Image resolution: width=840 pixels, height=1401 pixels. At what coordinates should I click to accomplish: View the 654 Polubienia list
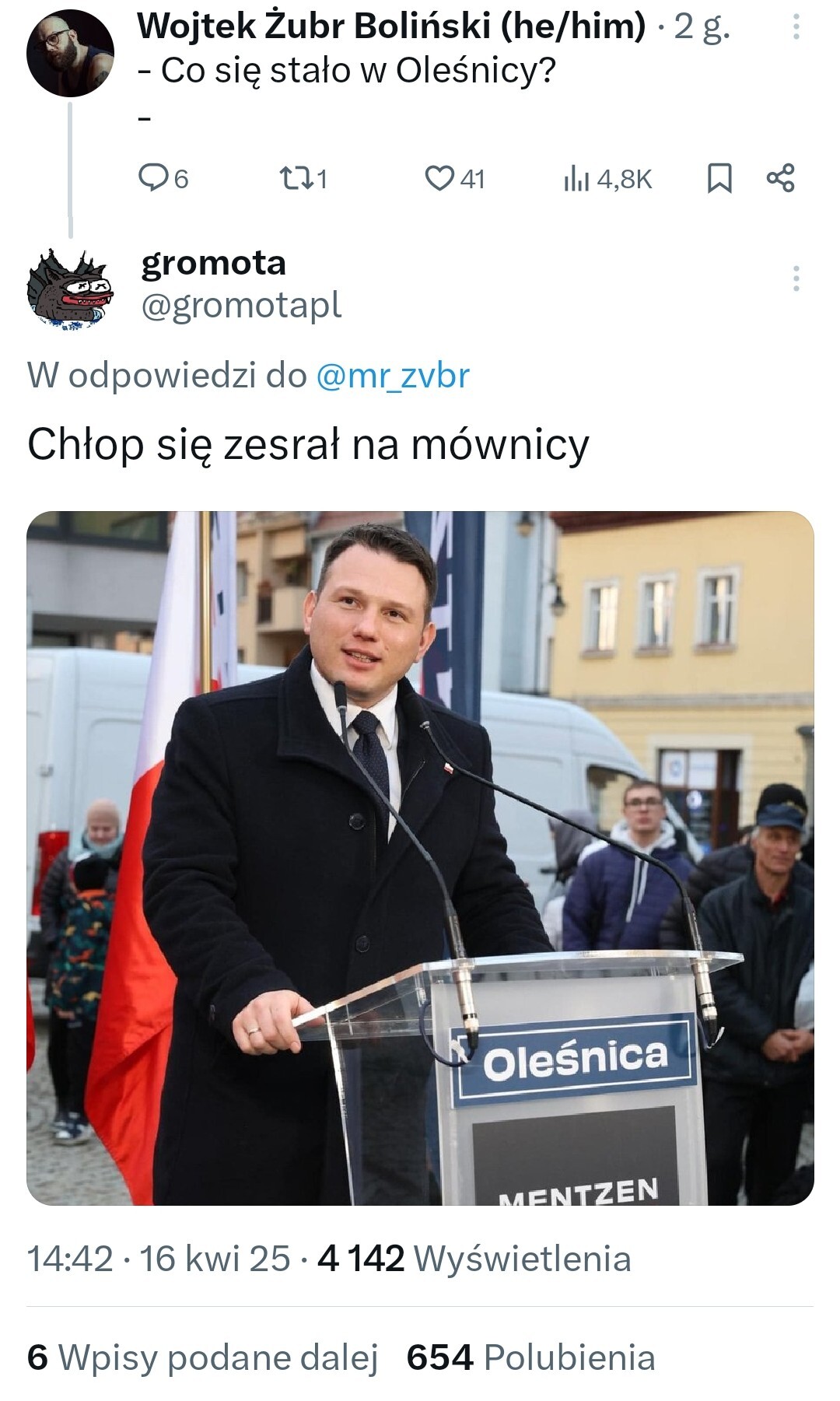coord(531,1357)
